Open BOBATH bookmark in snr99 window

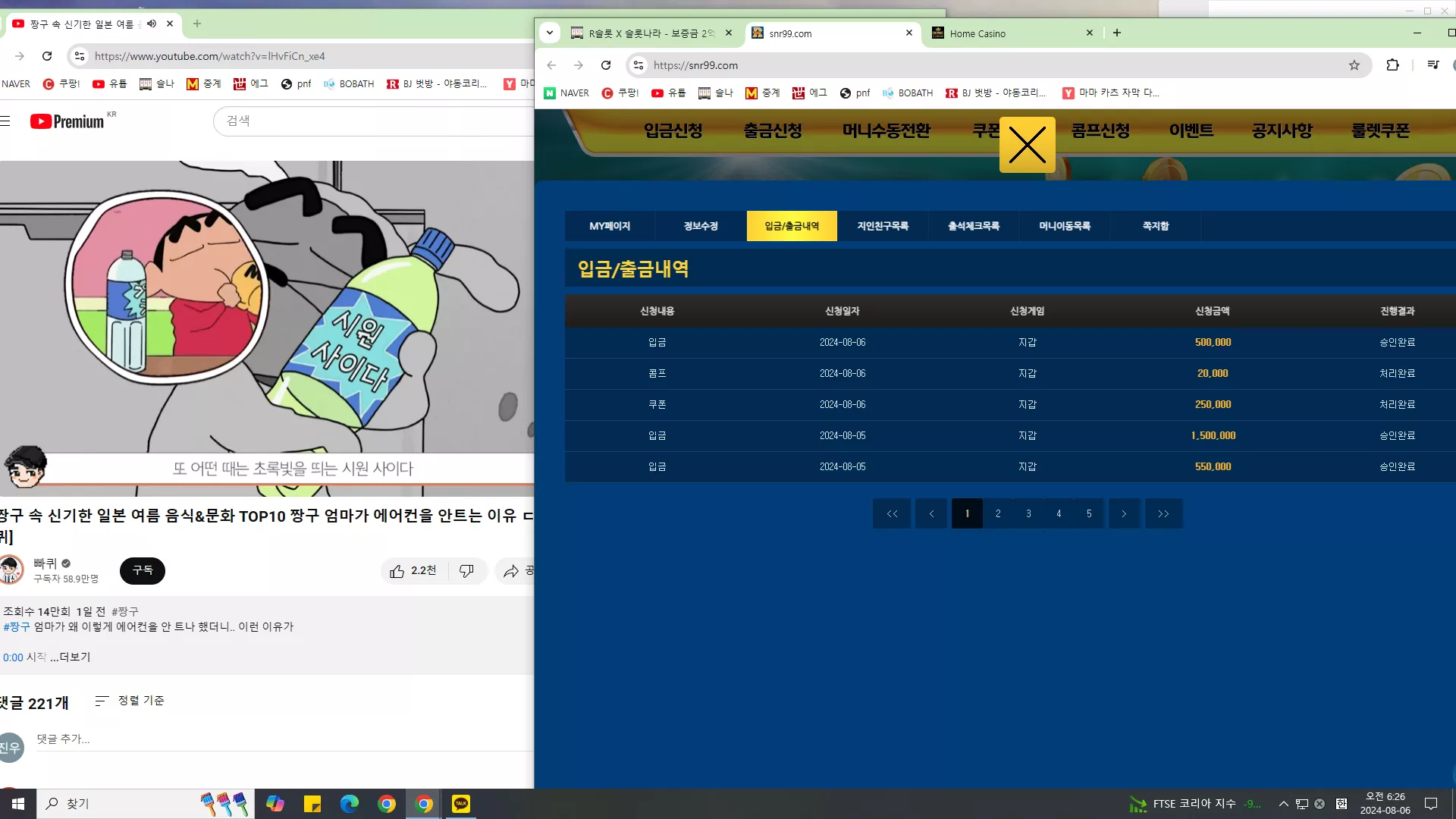point(908,93)
